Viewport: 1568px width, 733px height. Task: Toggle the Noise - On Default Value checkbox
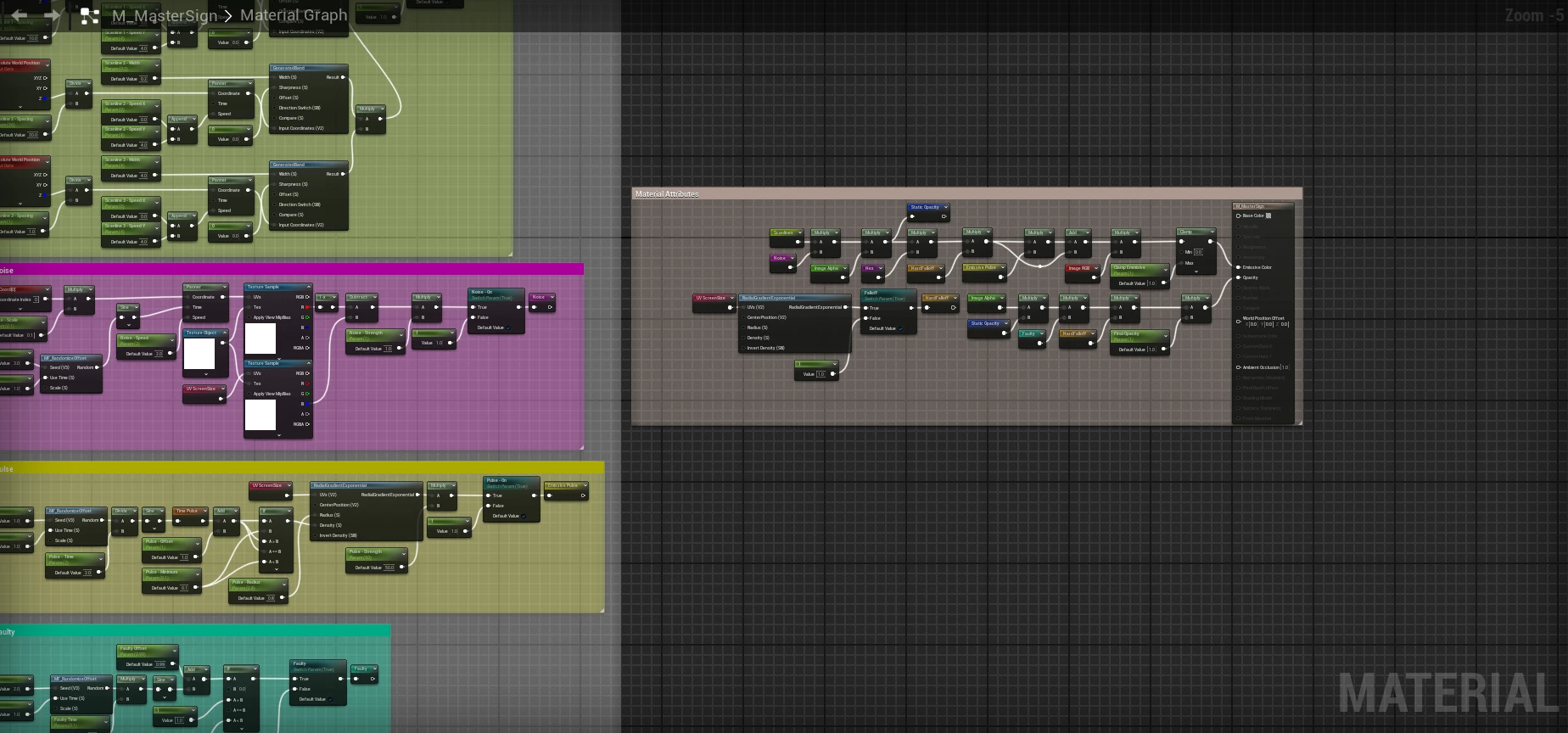(x=509, y=327)
